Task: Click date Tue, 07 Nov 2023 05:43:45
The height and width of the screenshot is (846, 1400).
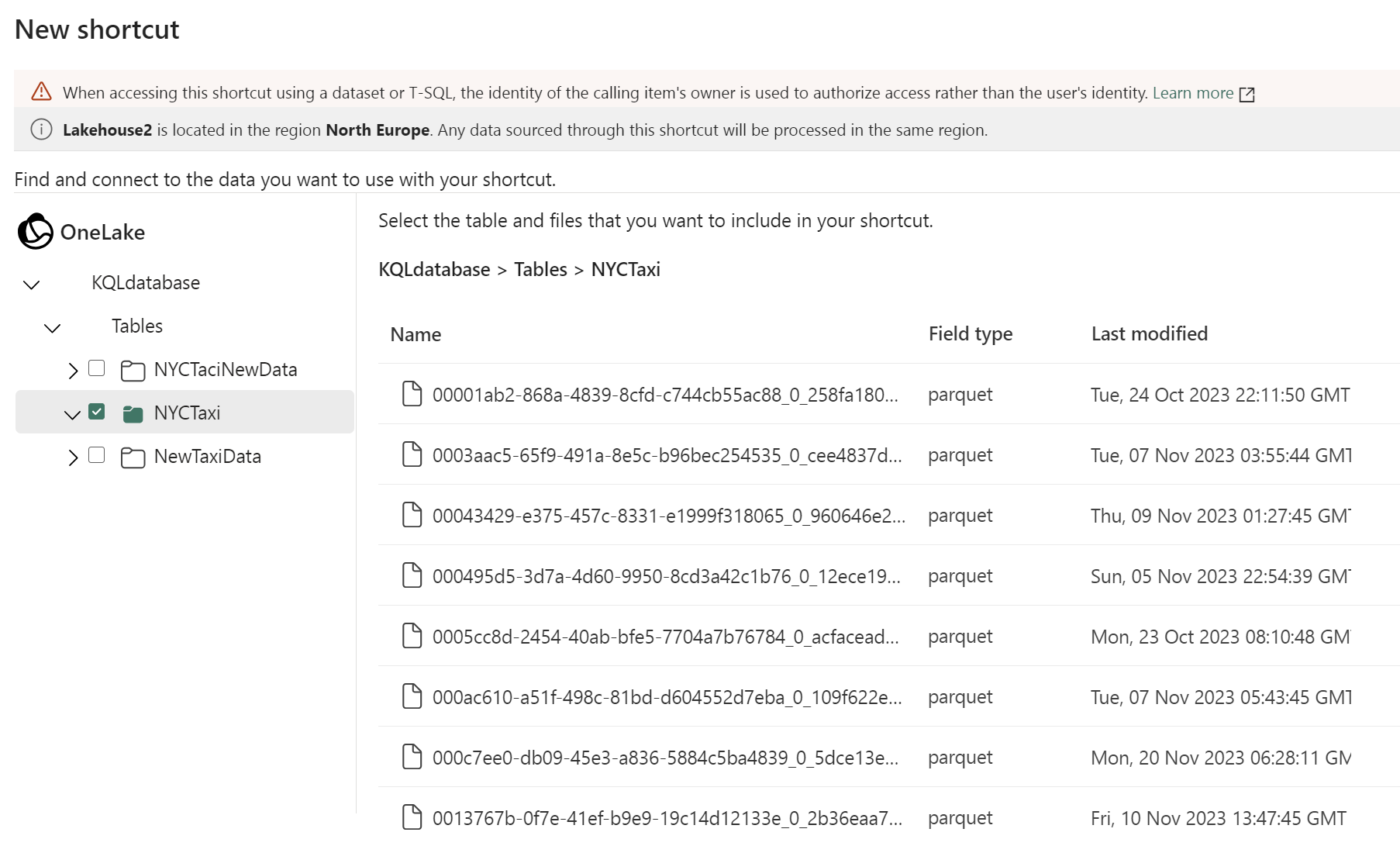Action: [1221, 697]
